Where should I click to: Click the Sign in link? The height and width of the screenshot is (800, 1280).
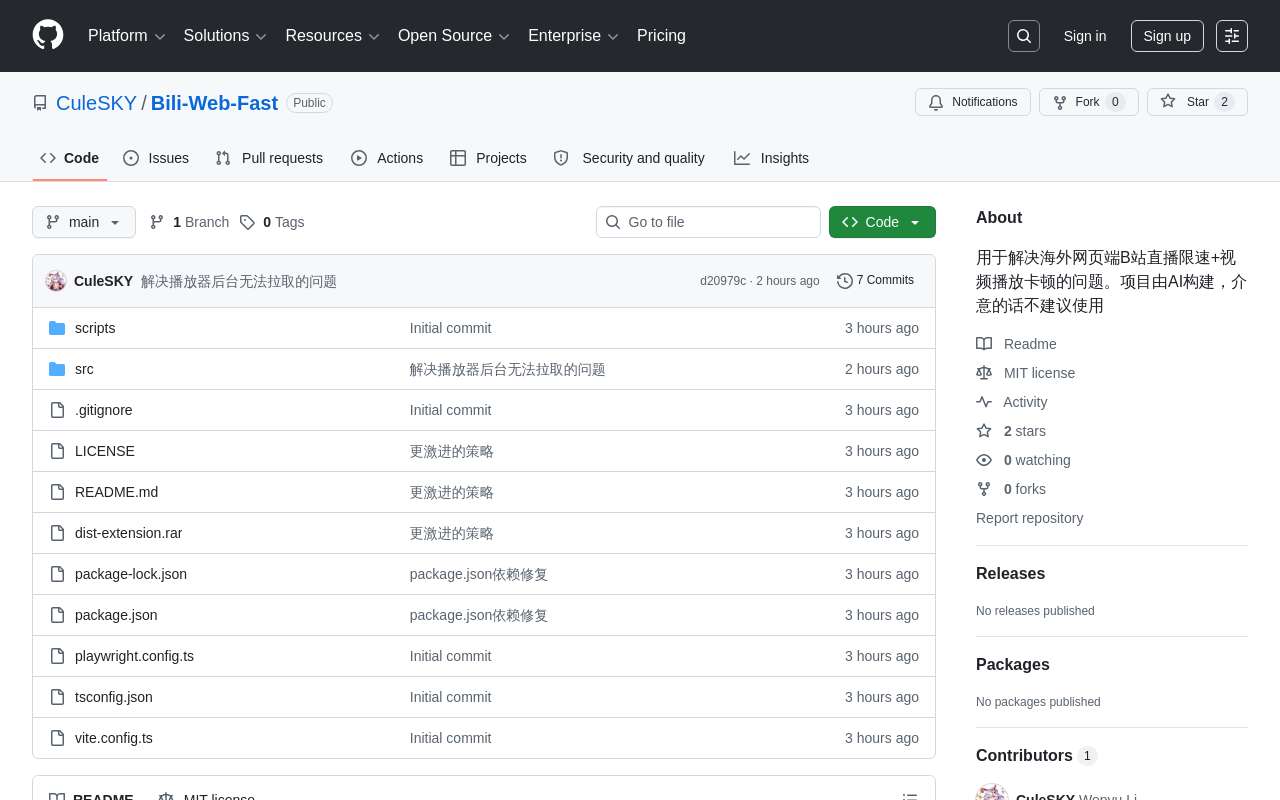click(1085, 36)
